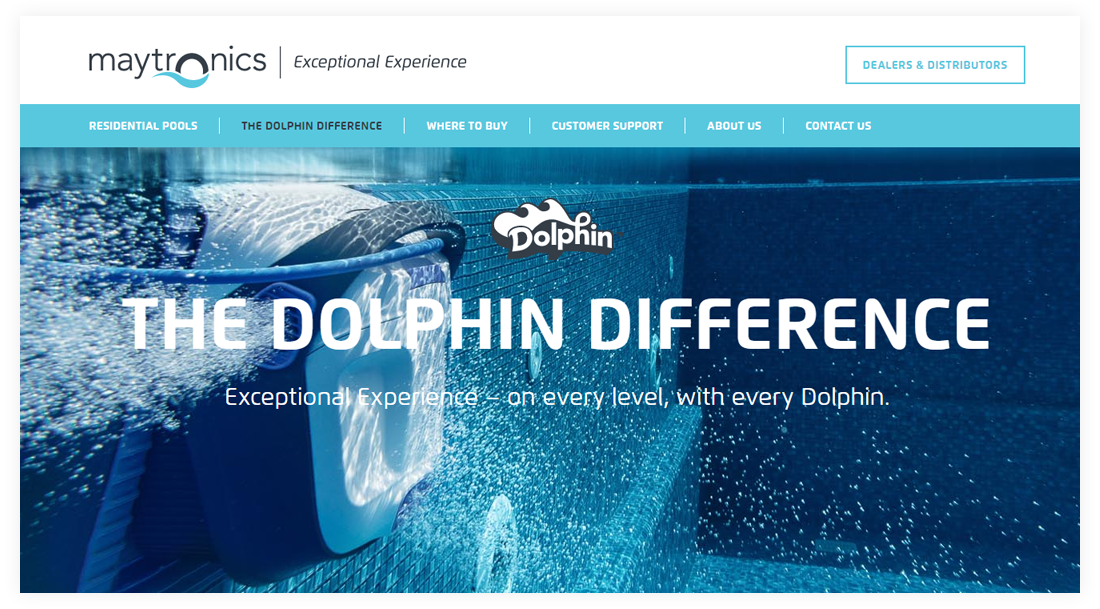Open the Residential Pools menu
1100x609 pixels.
[143, 126]
